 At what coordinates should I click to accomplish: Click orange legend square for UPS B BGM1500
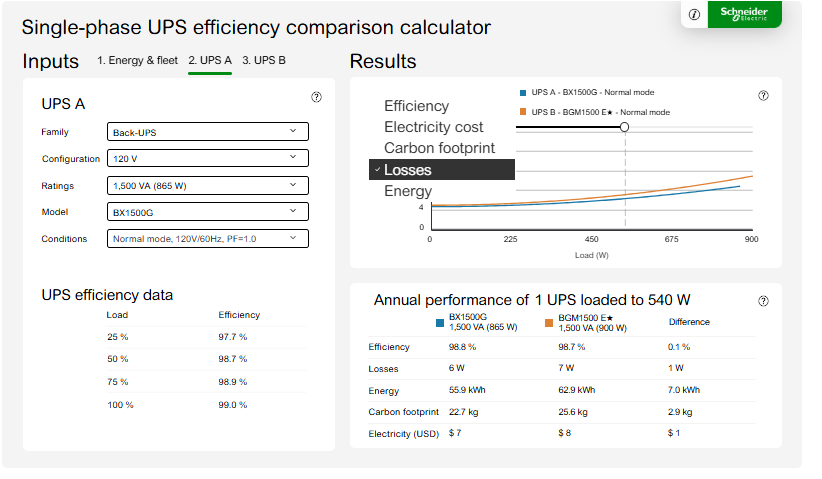click(x=523, y=112)
